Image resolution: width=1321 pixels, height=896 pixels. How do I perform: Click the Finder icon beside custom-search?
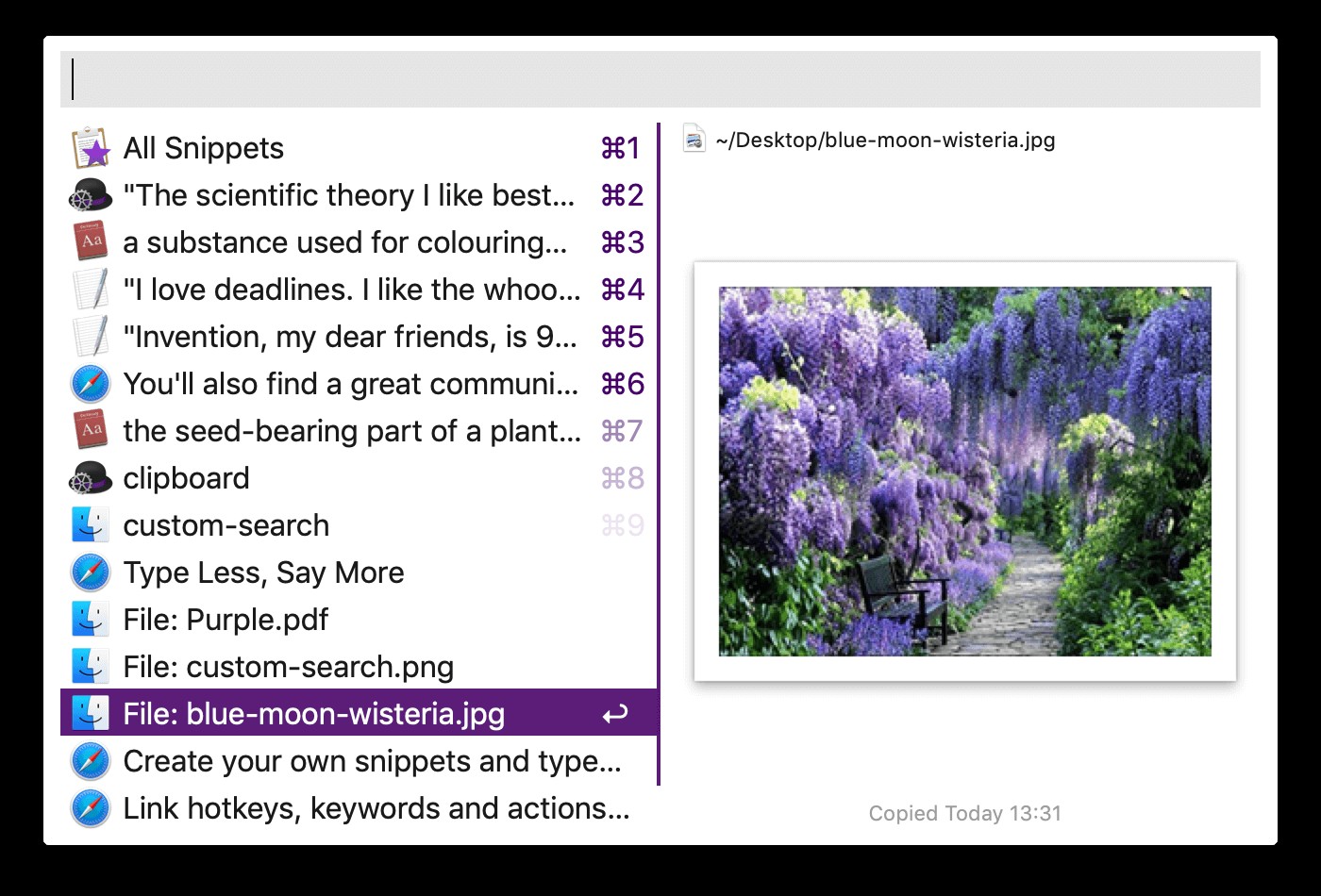click(90, 524)
